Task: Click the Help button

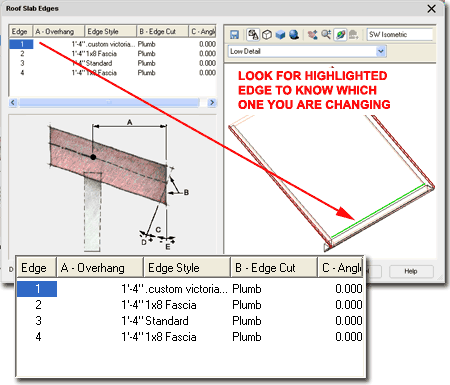Action: [x=411, y=271]
